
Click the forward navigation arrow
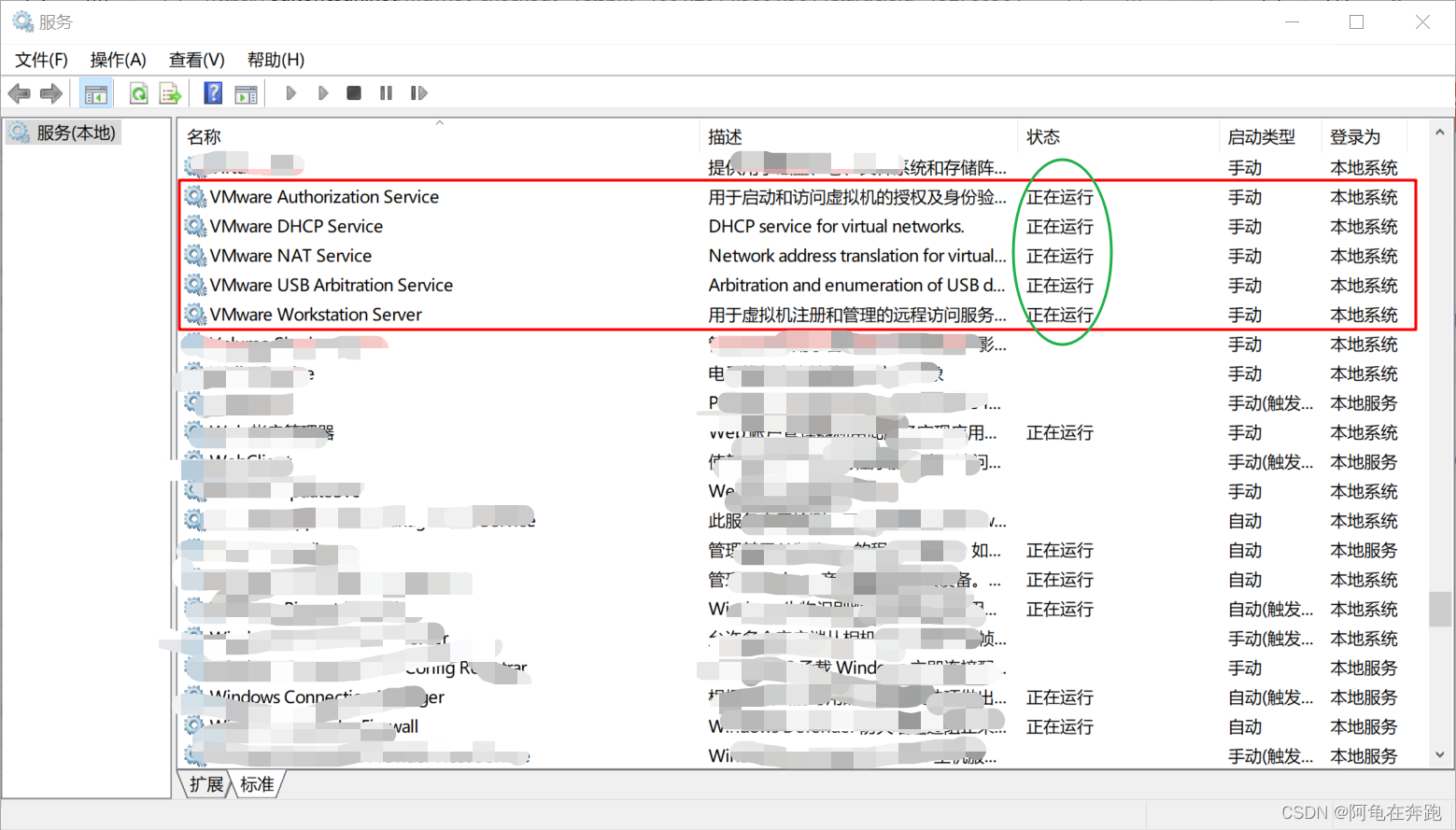click(51, 92)
